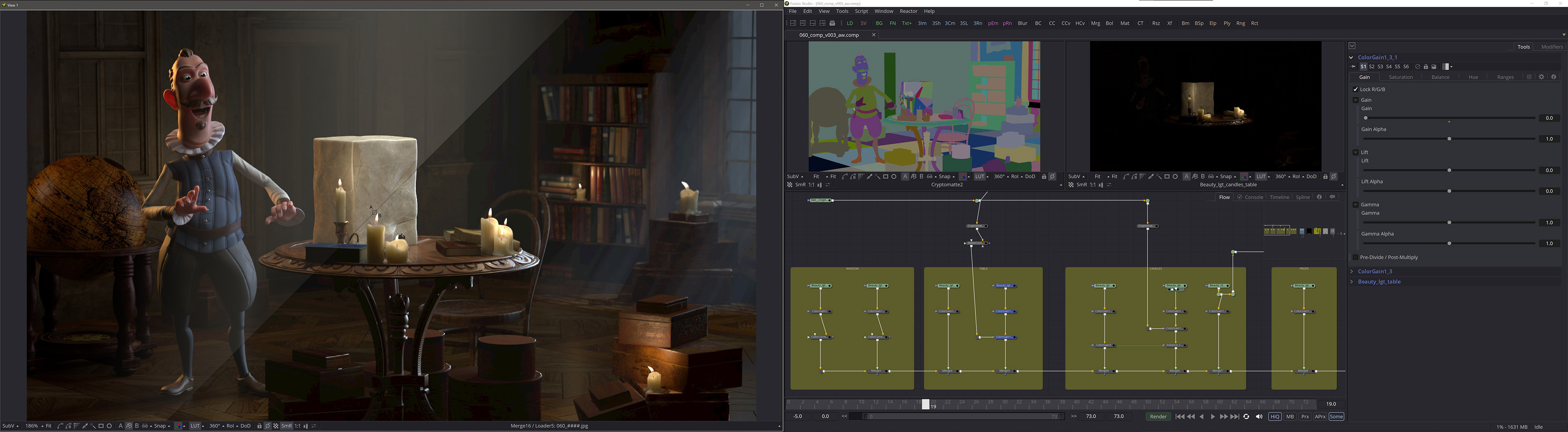Add a Mrg merge tool
The height and width of the screenshot is (432, 1568).
click(x=1096, y=23)
